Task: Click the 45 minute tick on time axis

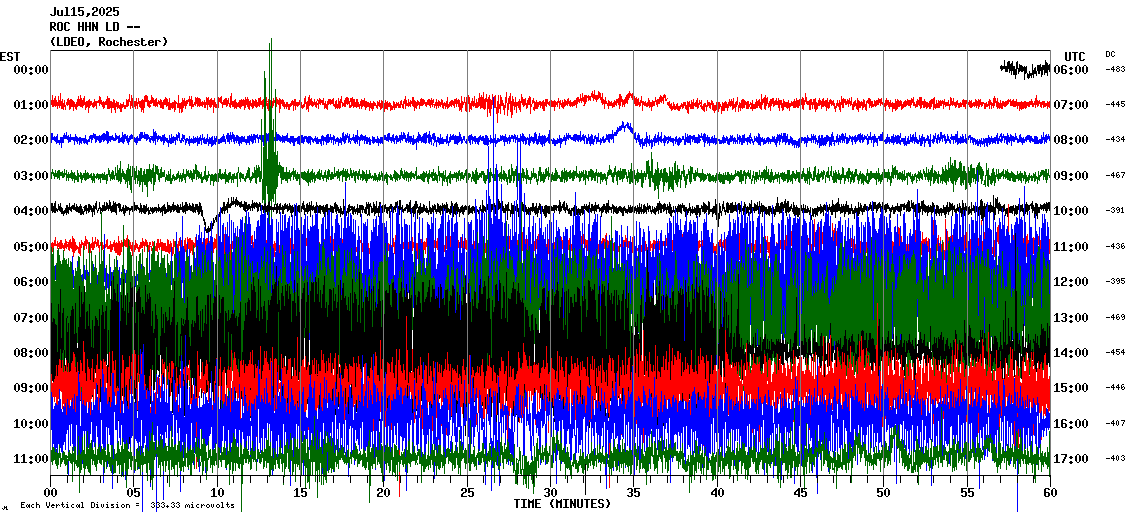Action: 800,493
